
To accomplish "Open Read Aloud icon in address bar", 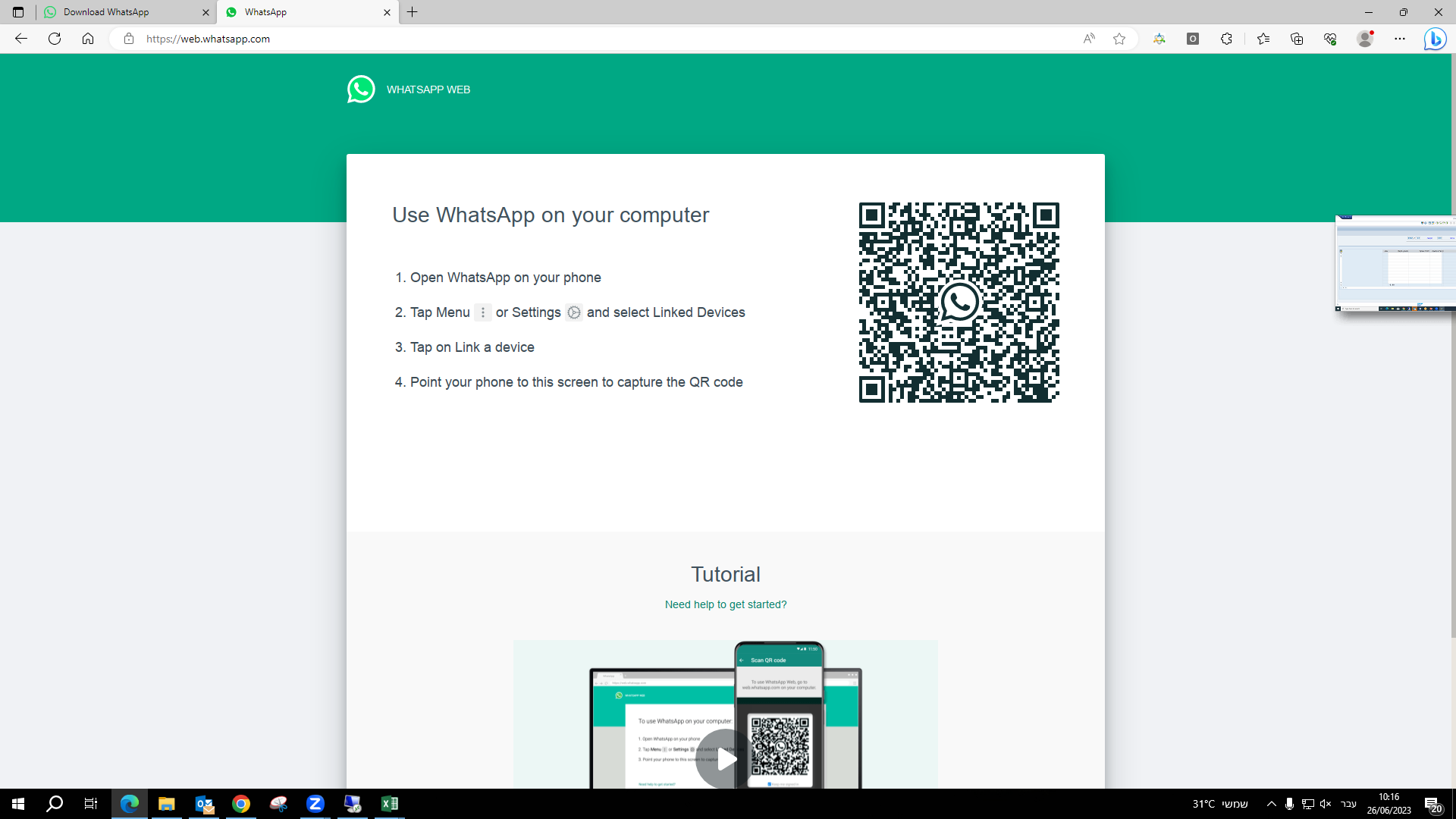I will (x=1089, y=39).
